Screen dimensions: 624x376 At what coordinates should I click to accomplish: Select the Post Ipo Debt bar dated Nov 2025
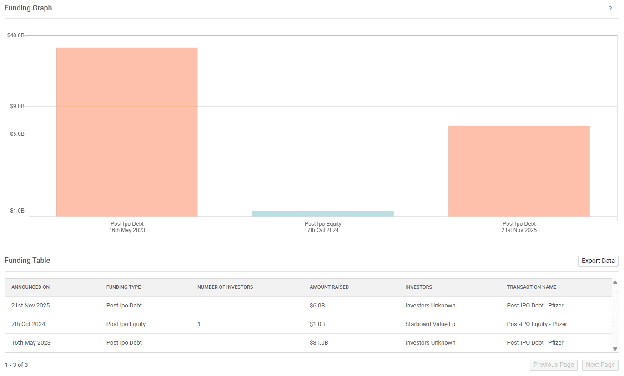(x=519, y=171)
